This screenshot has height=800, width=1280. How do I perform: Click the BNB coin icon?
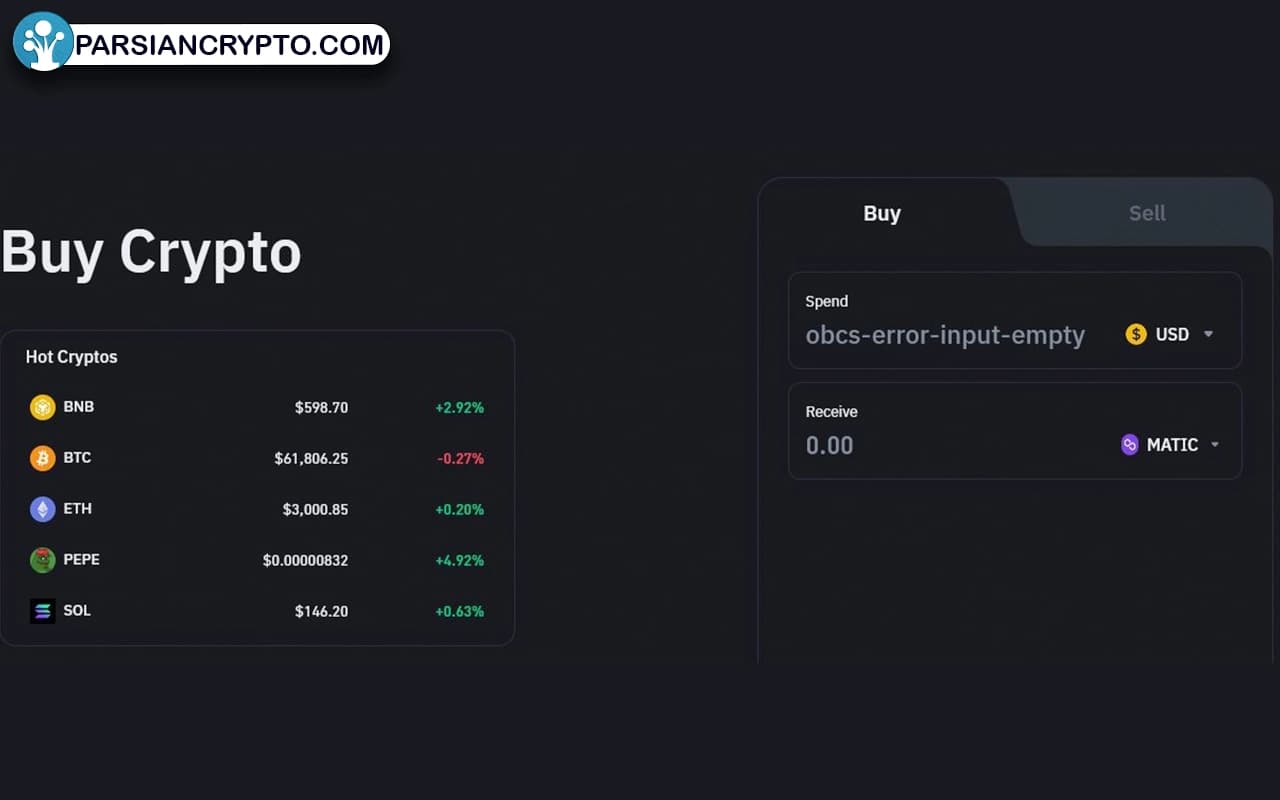point(42,407)
